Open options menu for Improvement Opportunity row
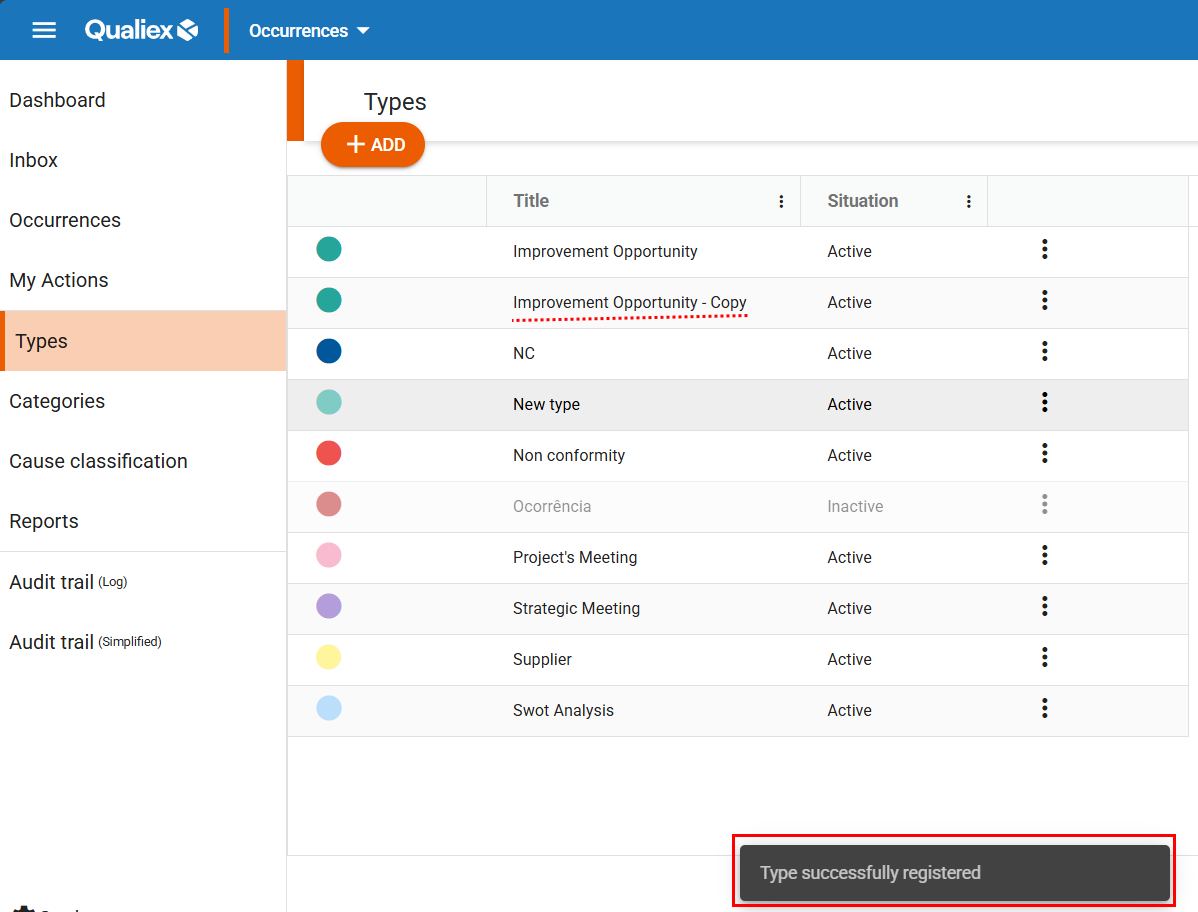 pyautogui.click(x=1044, y=250)
